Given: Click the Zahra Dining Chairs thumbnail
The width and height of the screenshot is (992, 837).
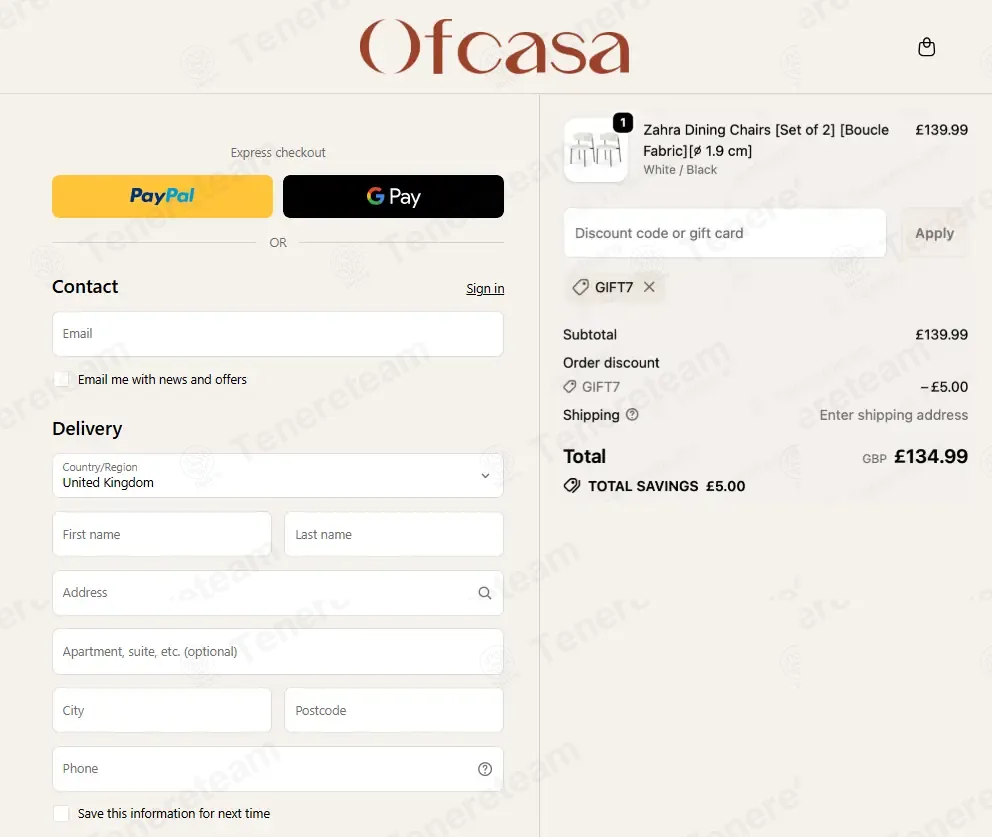Looking at the screenshot, I should coord(596,150).
